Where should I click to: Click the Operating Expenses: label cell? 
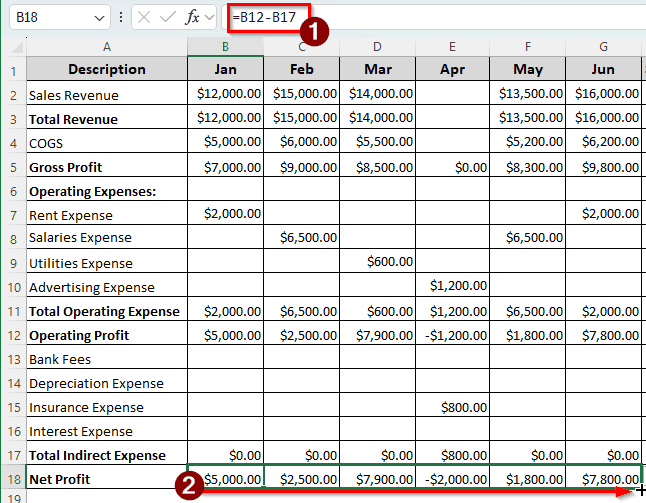(107, 190)
